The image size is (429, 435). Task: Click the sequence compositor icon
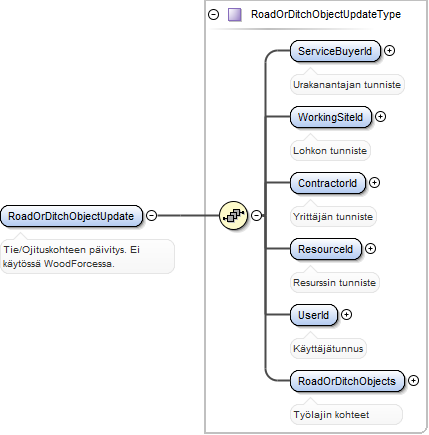point(233,215)
